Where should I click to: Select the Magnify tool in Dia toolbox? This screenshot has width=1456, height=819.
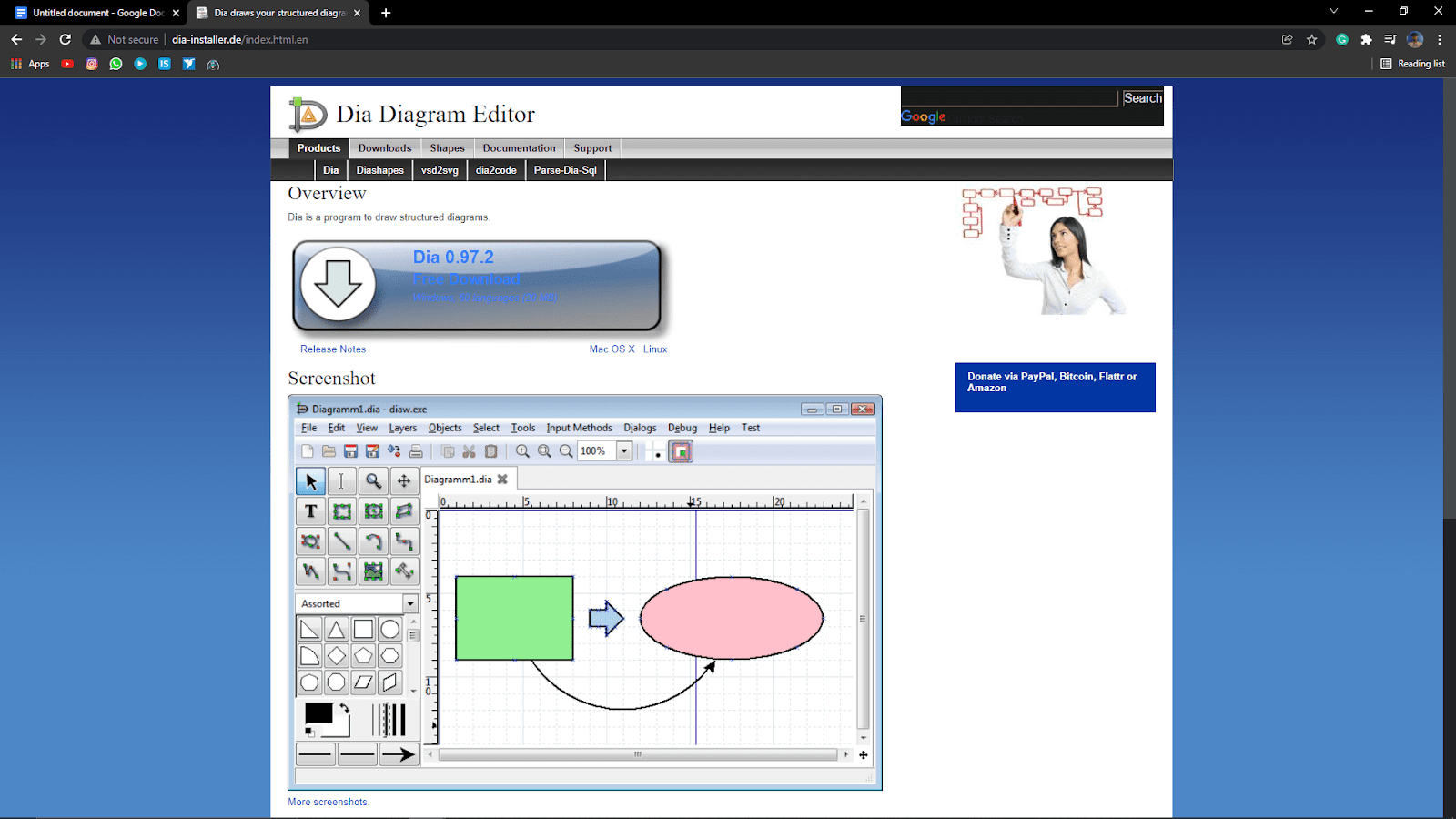click(373, 480)
